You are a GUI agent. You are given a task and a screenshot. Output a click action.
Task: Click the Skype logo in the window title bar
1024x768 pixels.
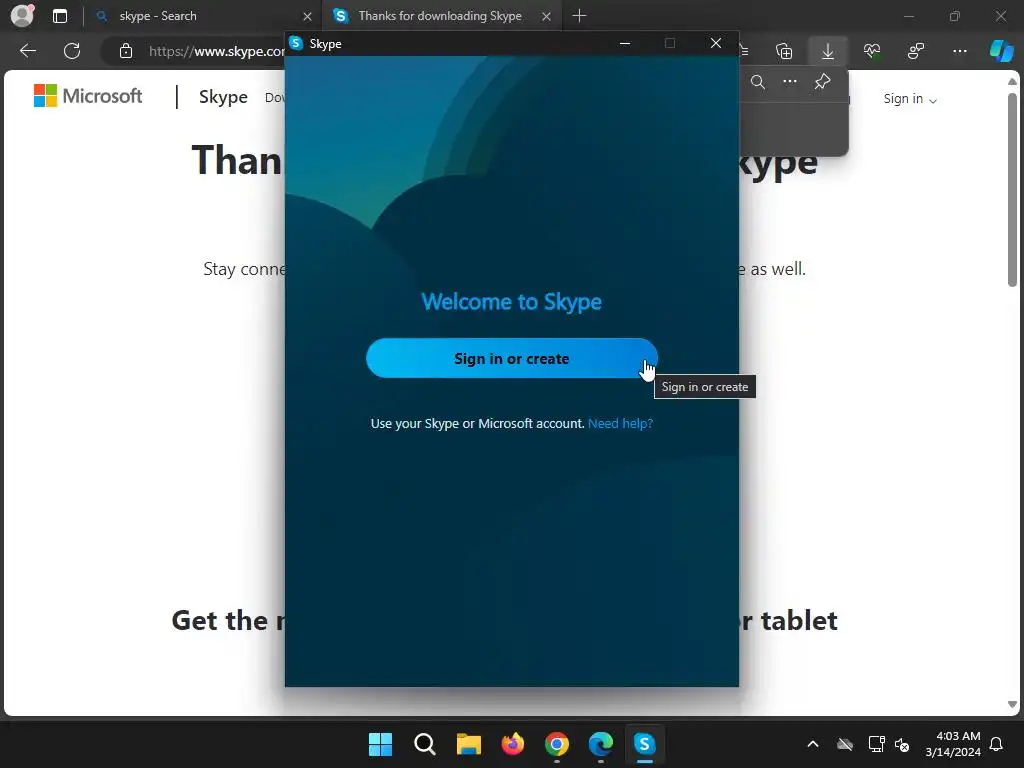(296, 43)
